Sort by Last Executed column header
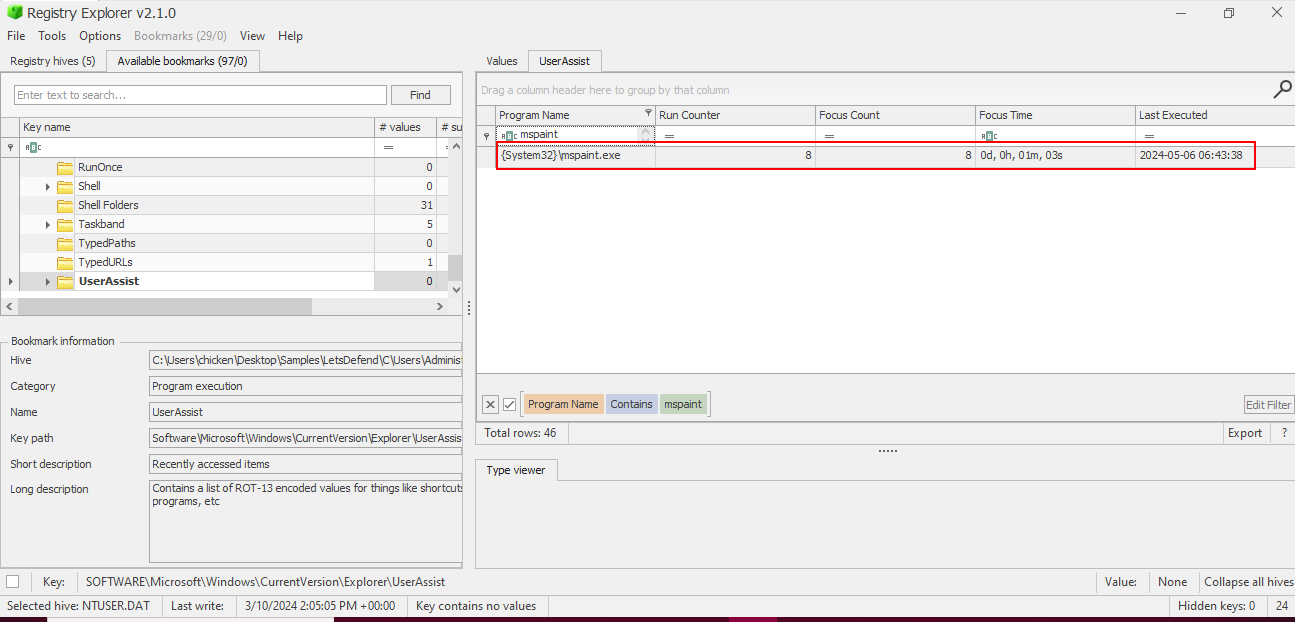This screenshot has height=622, width=1295. tap(1215, 115)
